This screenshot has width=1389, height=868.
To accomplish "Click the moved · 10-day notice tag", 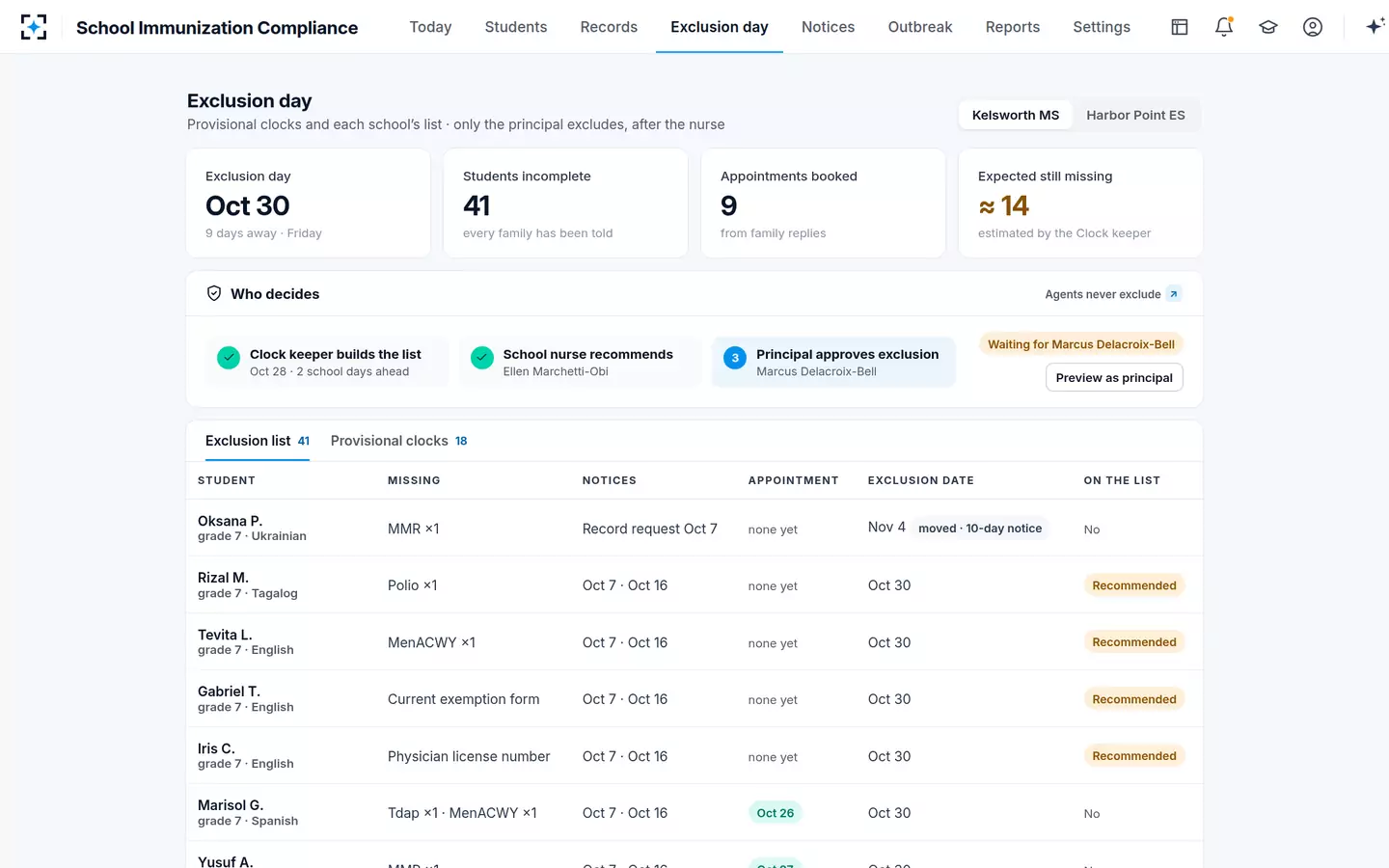I will pyautogui.click(x=980, y=529).
